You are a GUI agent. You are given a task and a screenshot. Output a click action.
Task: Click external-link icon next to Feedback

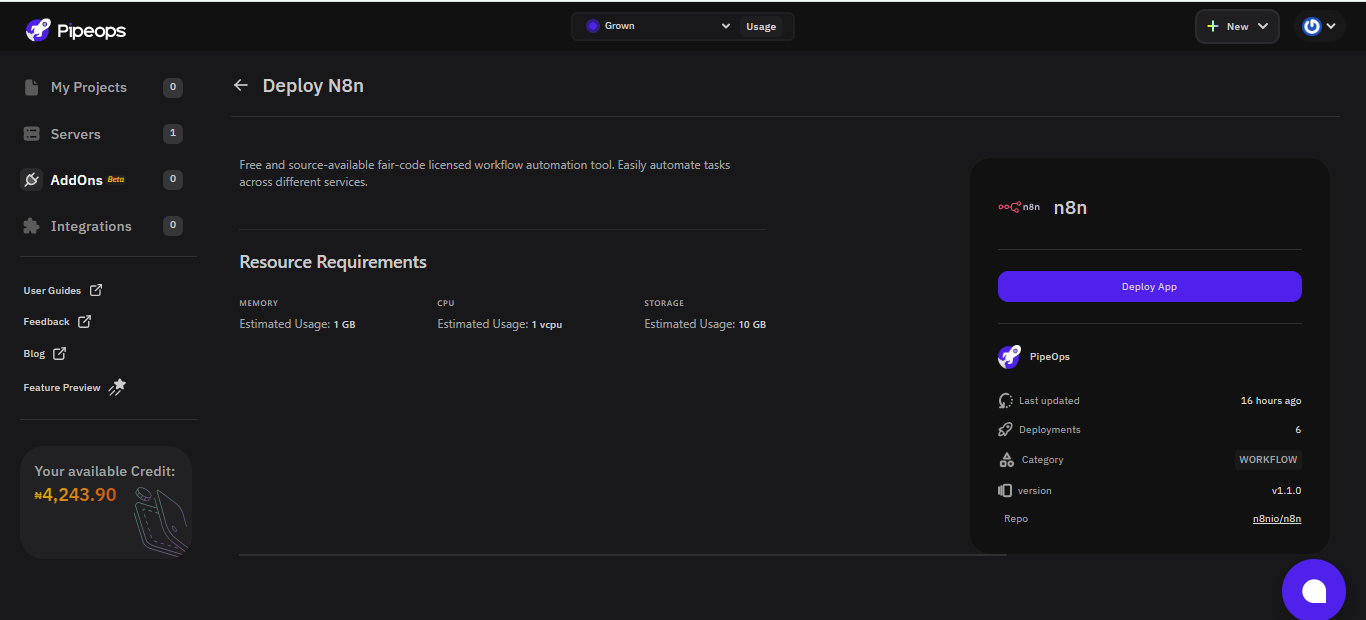click(84, 321)
